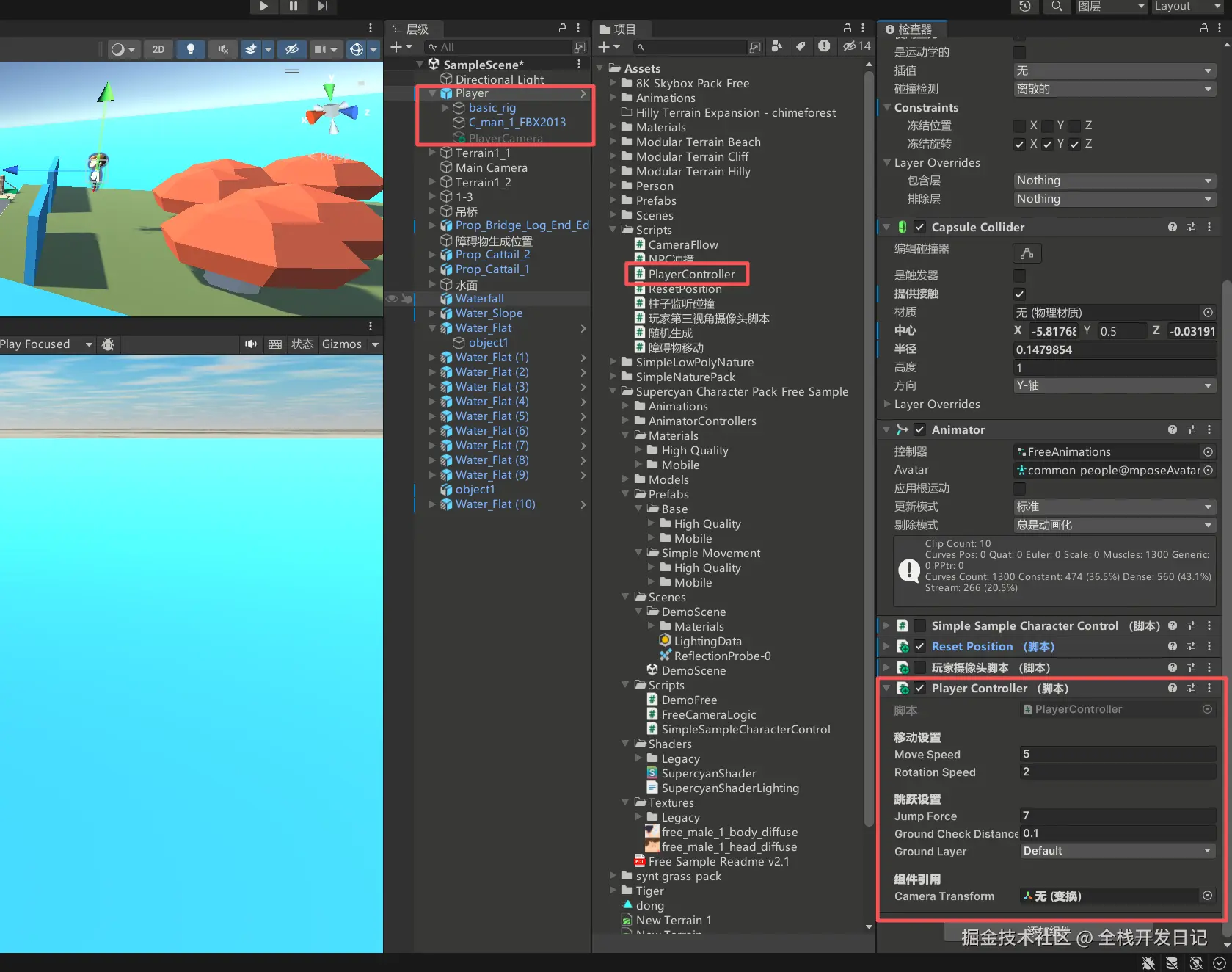Click the 状态 stats button
Viewport: 1232px width, 972px height.
tap(302, 344)
